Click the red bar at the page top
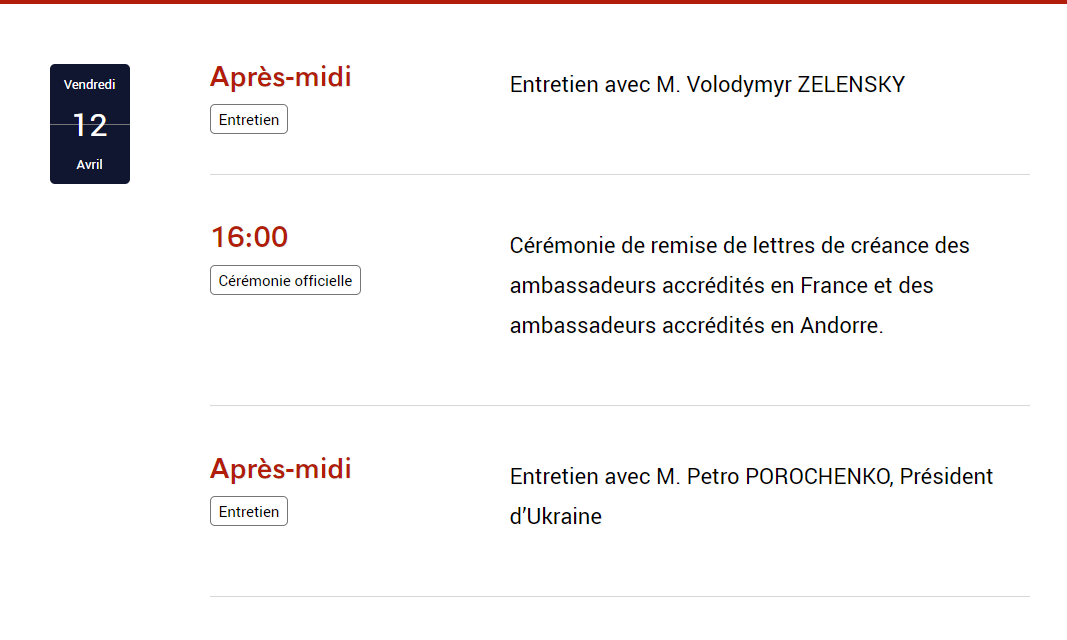The height and width of the screenshot is (640, 1067). pyautogui.click(x=533, y=2)
